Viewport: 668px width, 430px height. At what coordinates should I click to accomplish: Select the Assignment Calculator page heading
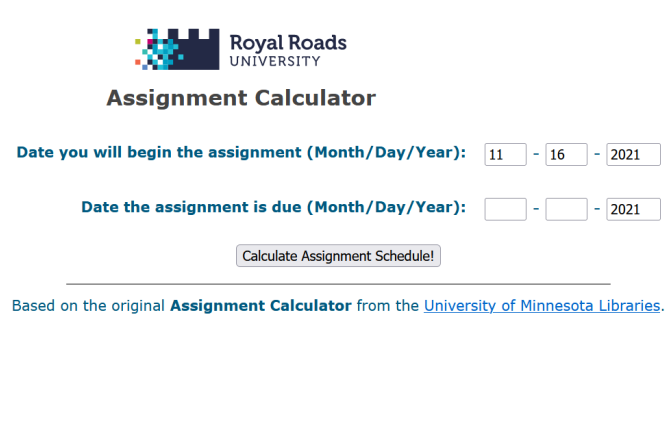pos(241,98)
